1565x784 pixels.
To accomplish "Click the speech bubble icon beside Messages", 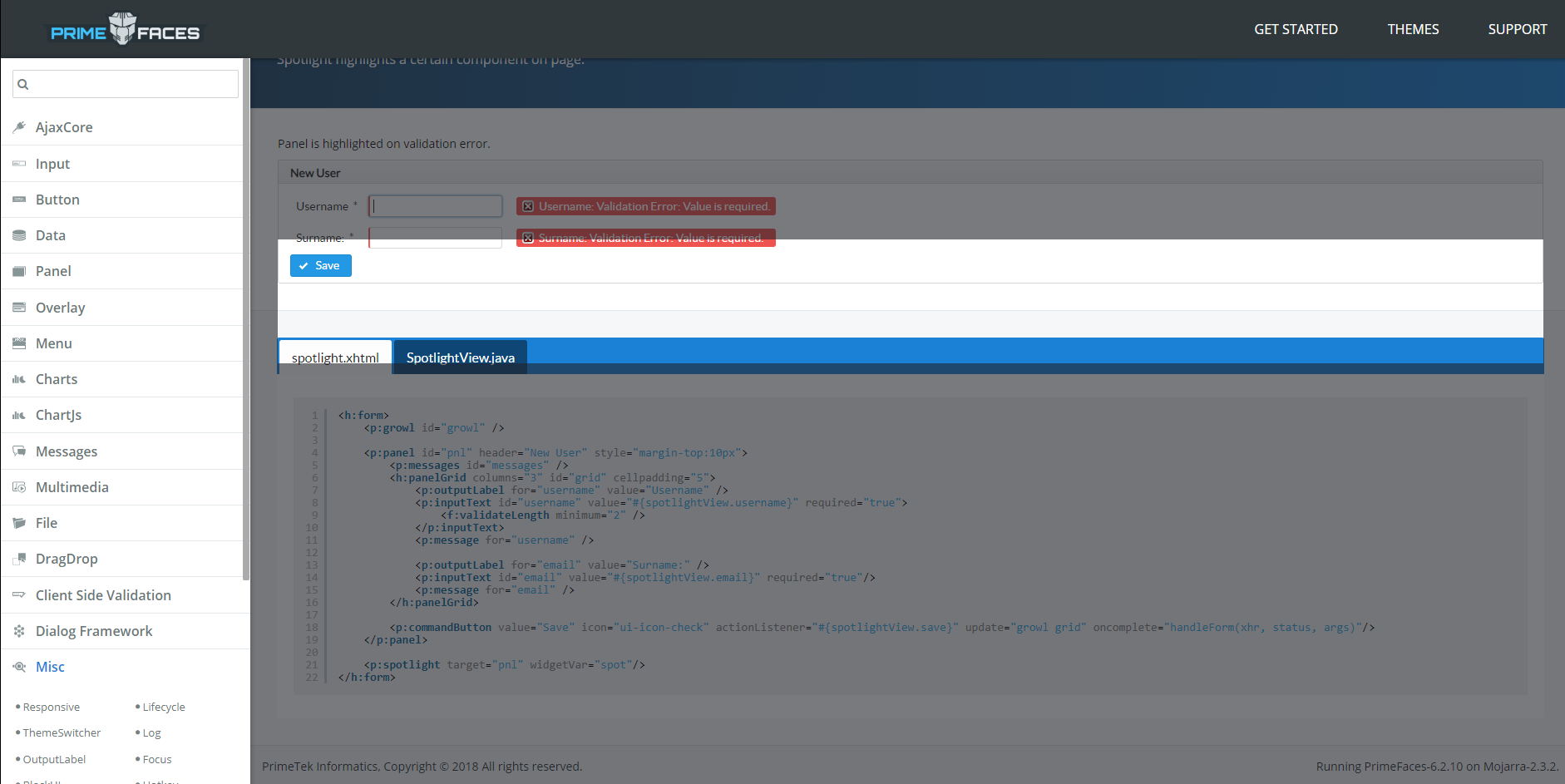I will (x=19, y=451).
